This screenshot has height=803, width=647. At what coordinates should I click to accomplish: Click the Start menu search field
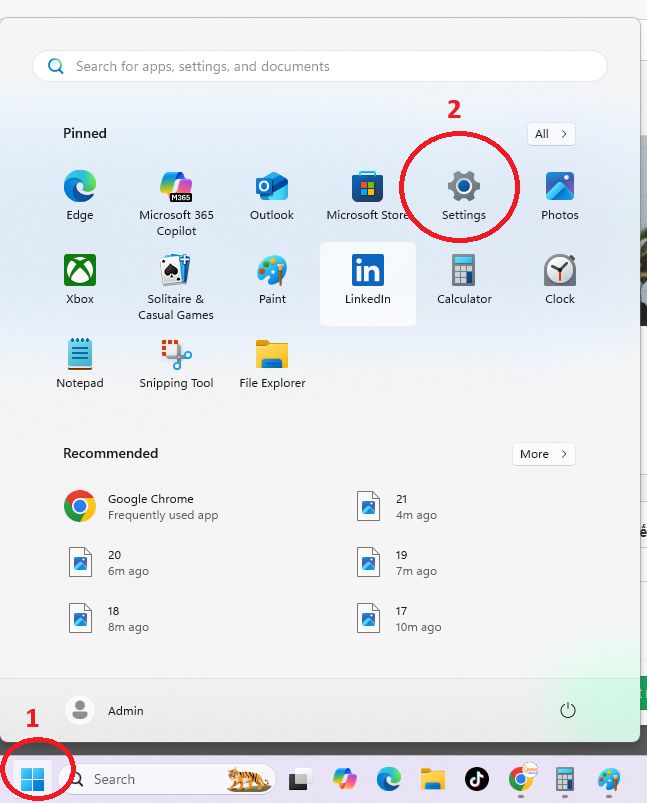coord(320,66)
